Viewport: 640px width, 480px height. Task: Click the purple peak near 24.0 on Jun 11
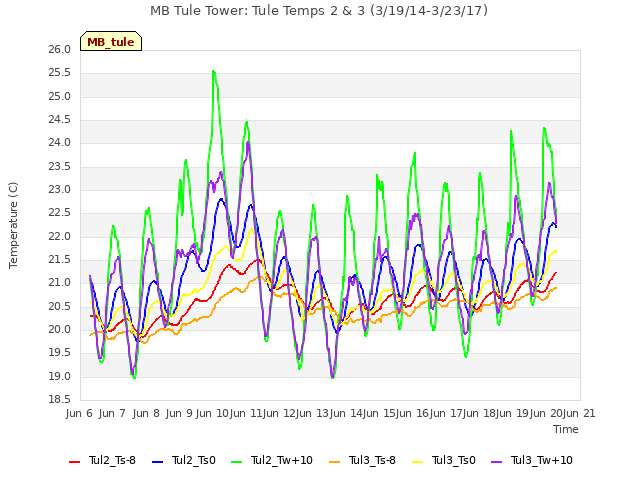tap(248, 143)
